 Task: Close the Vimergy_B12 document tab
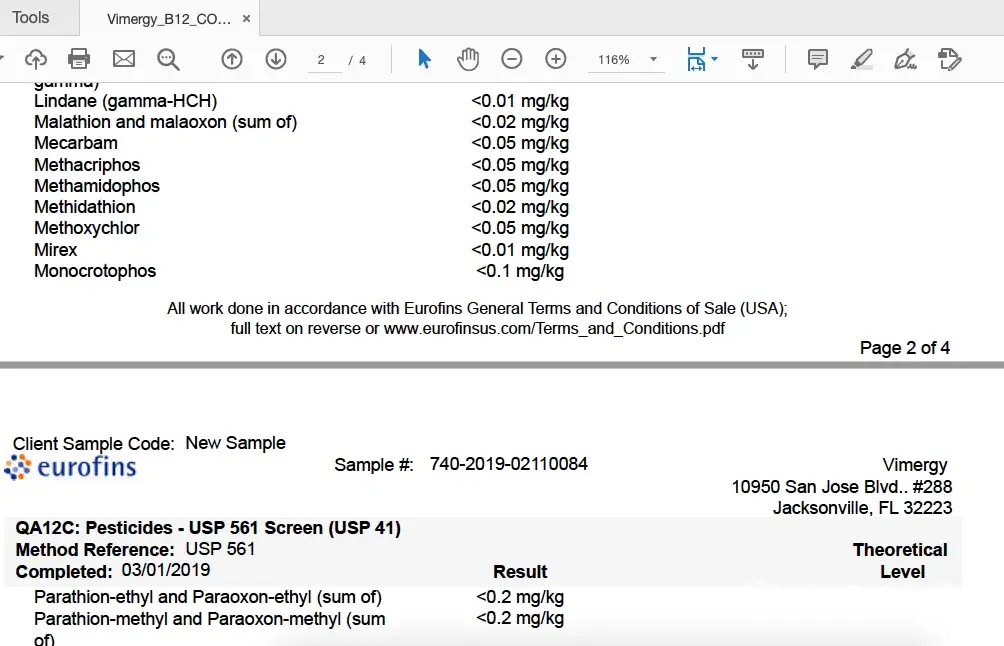click(x=246, y=19)
